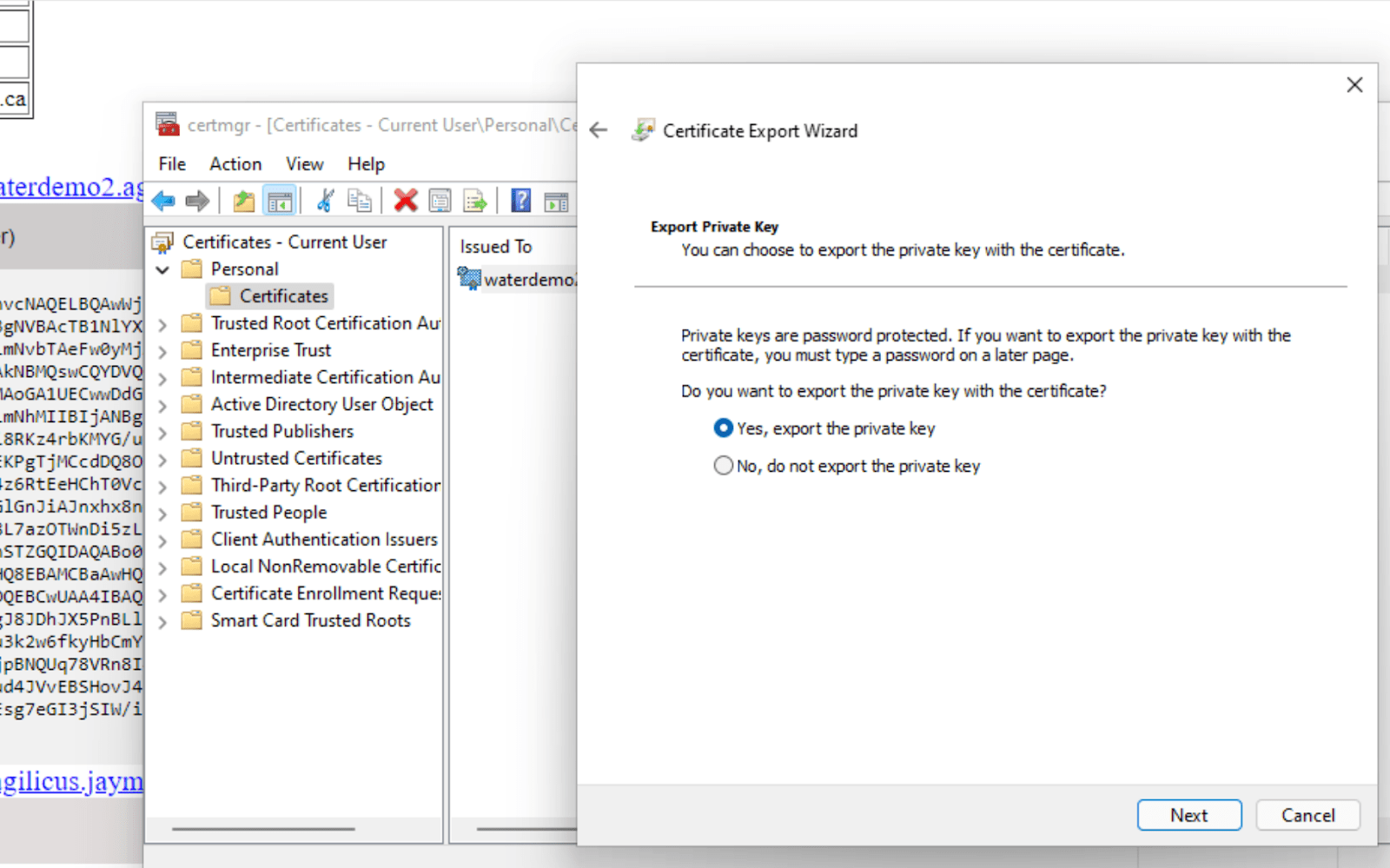Click the blue Back arrow in certmgr toolbar
Screen dimensions: 1390x868
click(x=162, y=202)
